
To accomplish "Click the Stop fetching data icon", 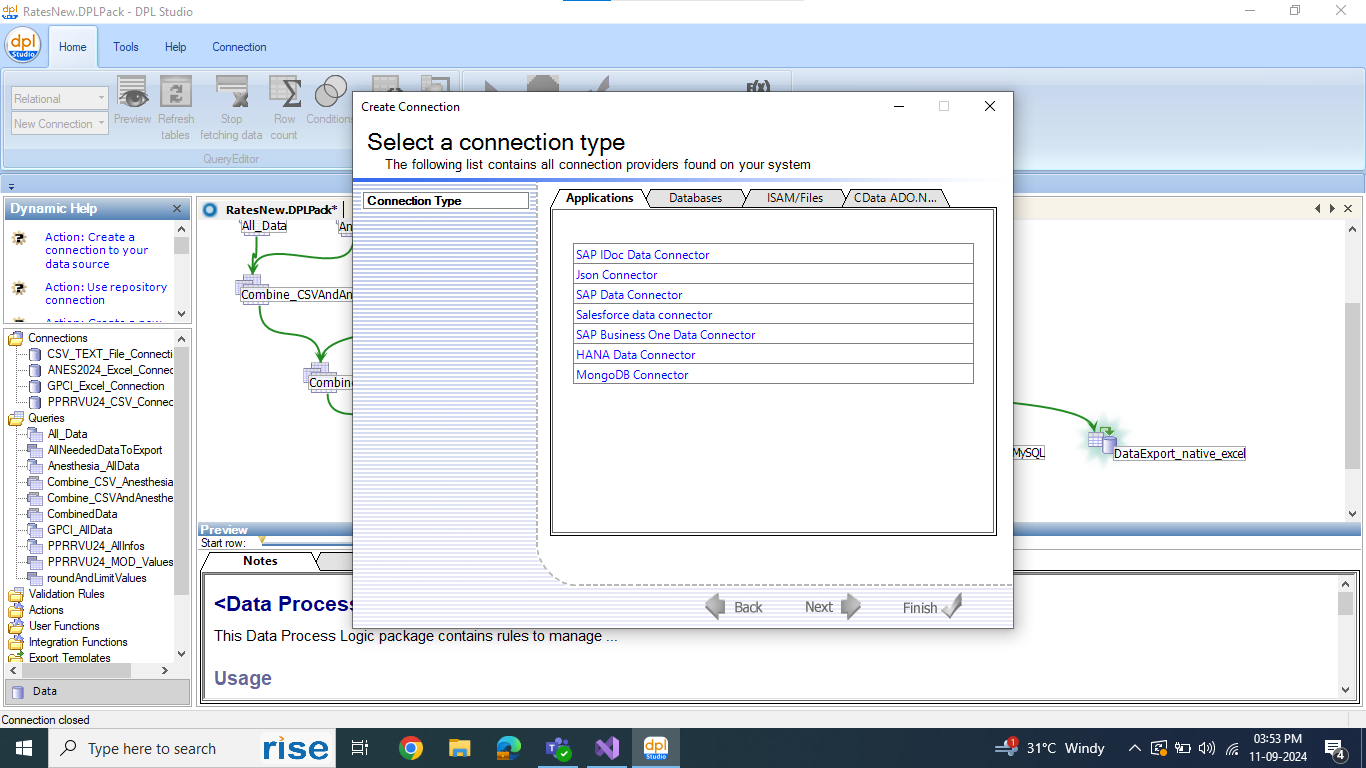I will (232, 93).
